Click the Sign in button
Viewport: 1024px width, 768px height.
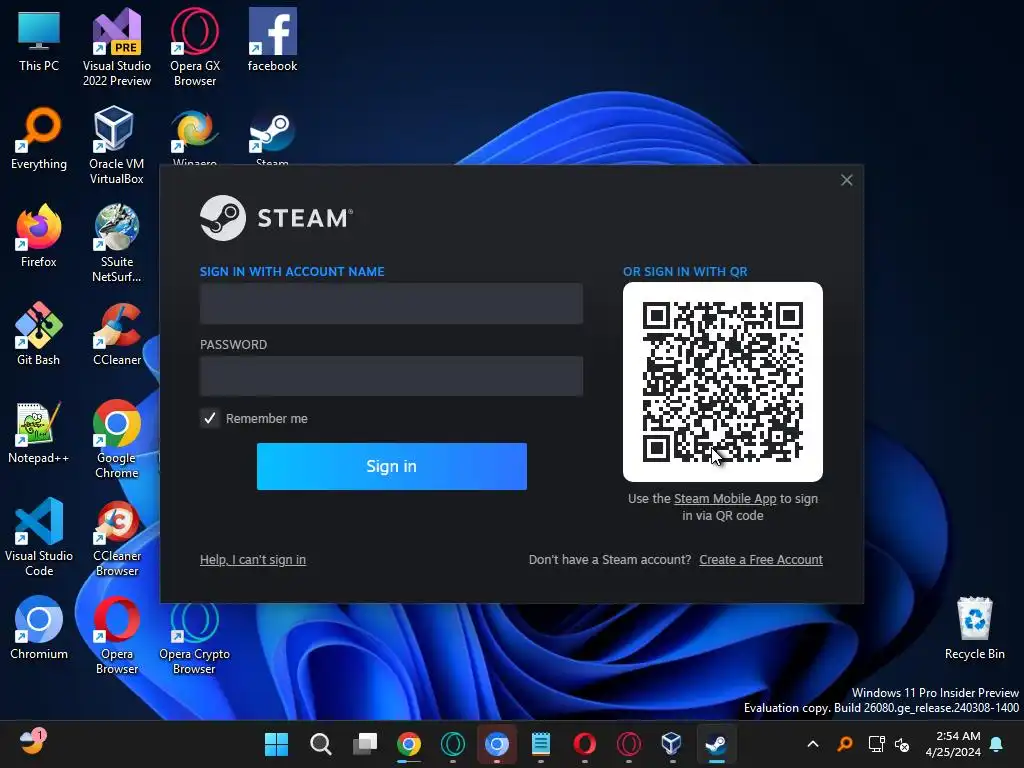click(392, 466)
